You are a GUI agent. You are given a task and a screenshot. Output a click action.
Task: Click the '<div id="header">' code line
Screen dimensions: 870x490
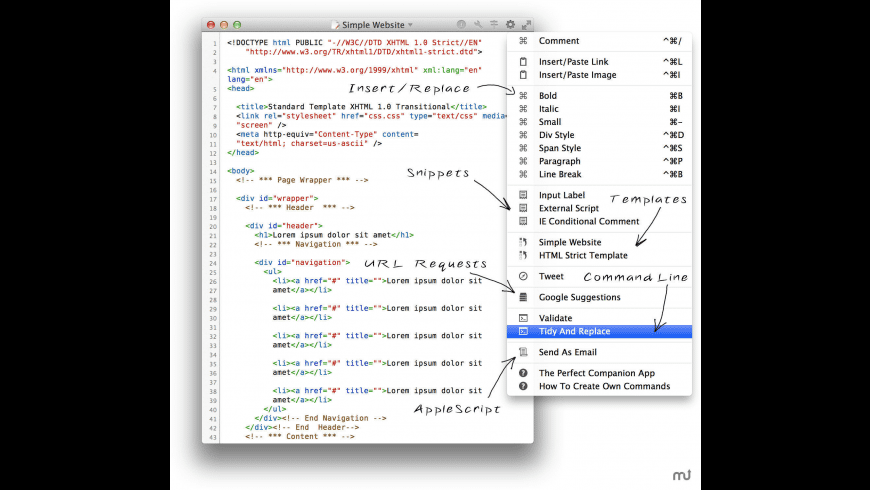coord(284,226)
